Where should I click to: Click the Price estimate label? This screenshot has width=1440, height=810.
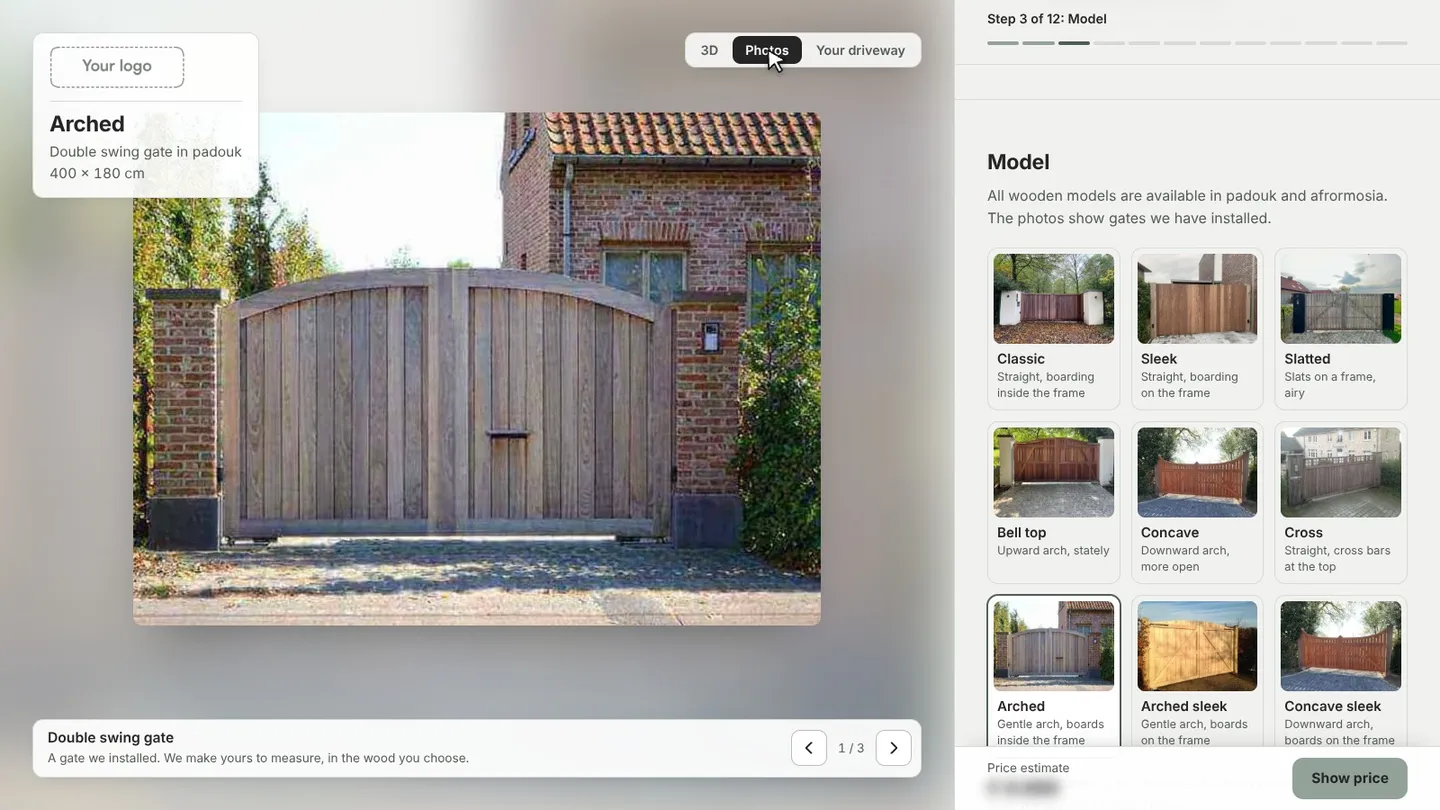click(1028, 768)
